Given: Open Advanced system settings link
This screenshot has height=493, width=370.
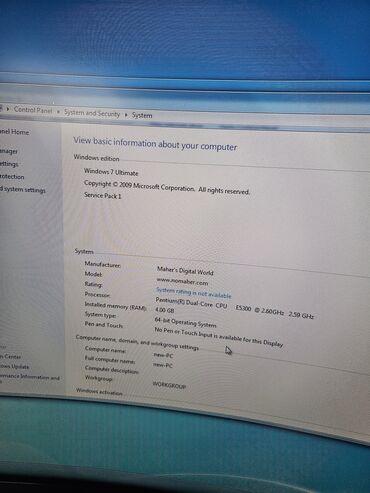Looking at the screenshot, I should 22,190.
